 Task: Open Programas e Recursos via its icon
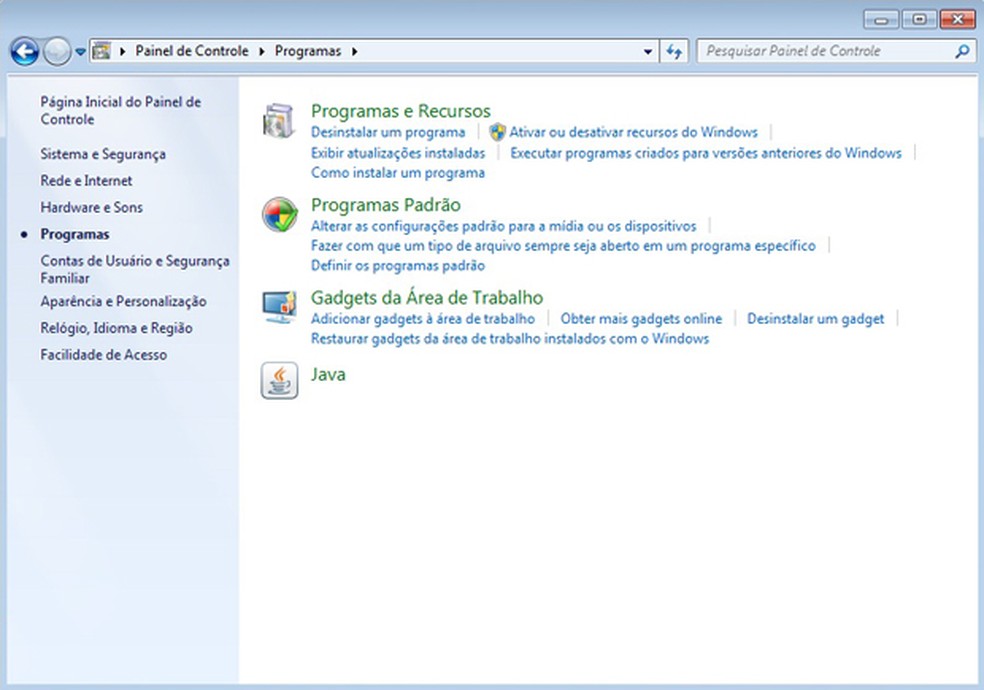278,118
